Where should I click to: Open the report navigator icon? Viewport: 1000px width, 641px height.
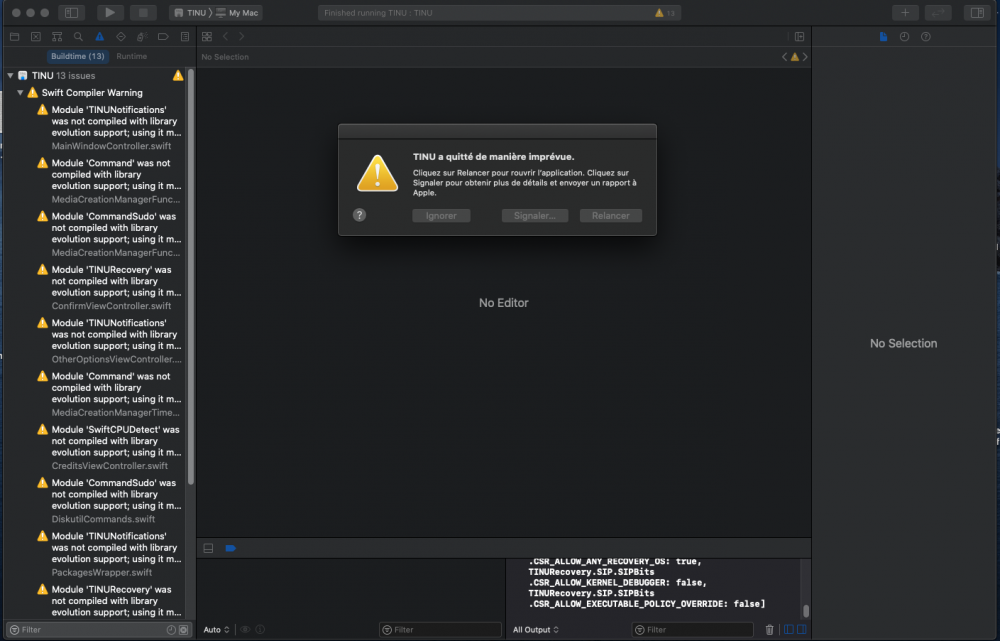click(185, 37)
